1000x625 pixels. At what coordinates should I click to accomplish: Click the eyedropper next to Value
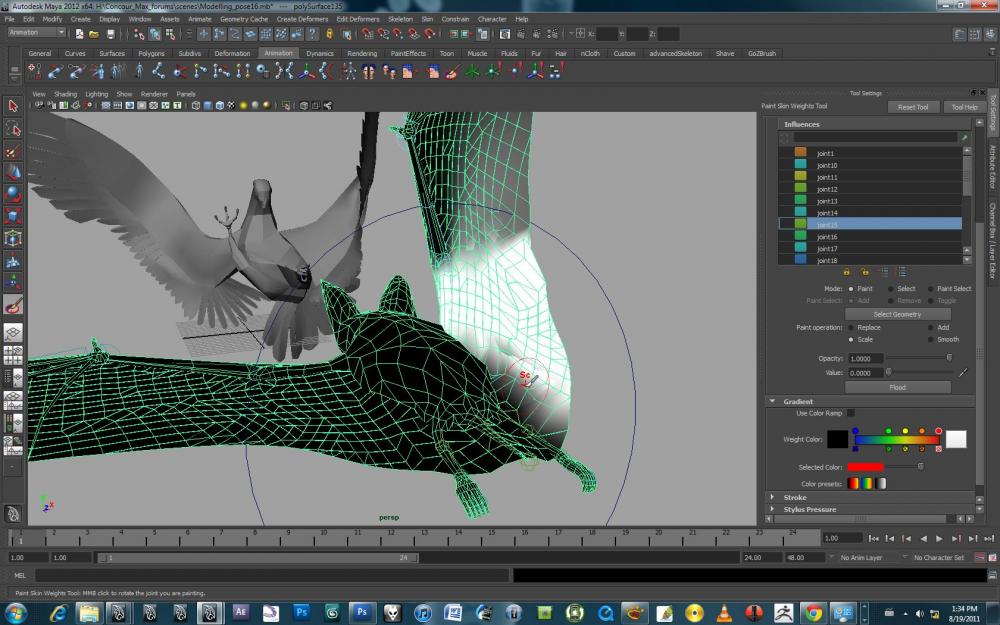click(x=963, y=372)
